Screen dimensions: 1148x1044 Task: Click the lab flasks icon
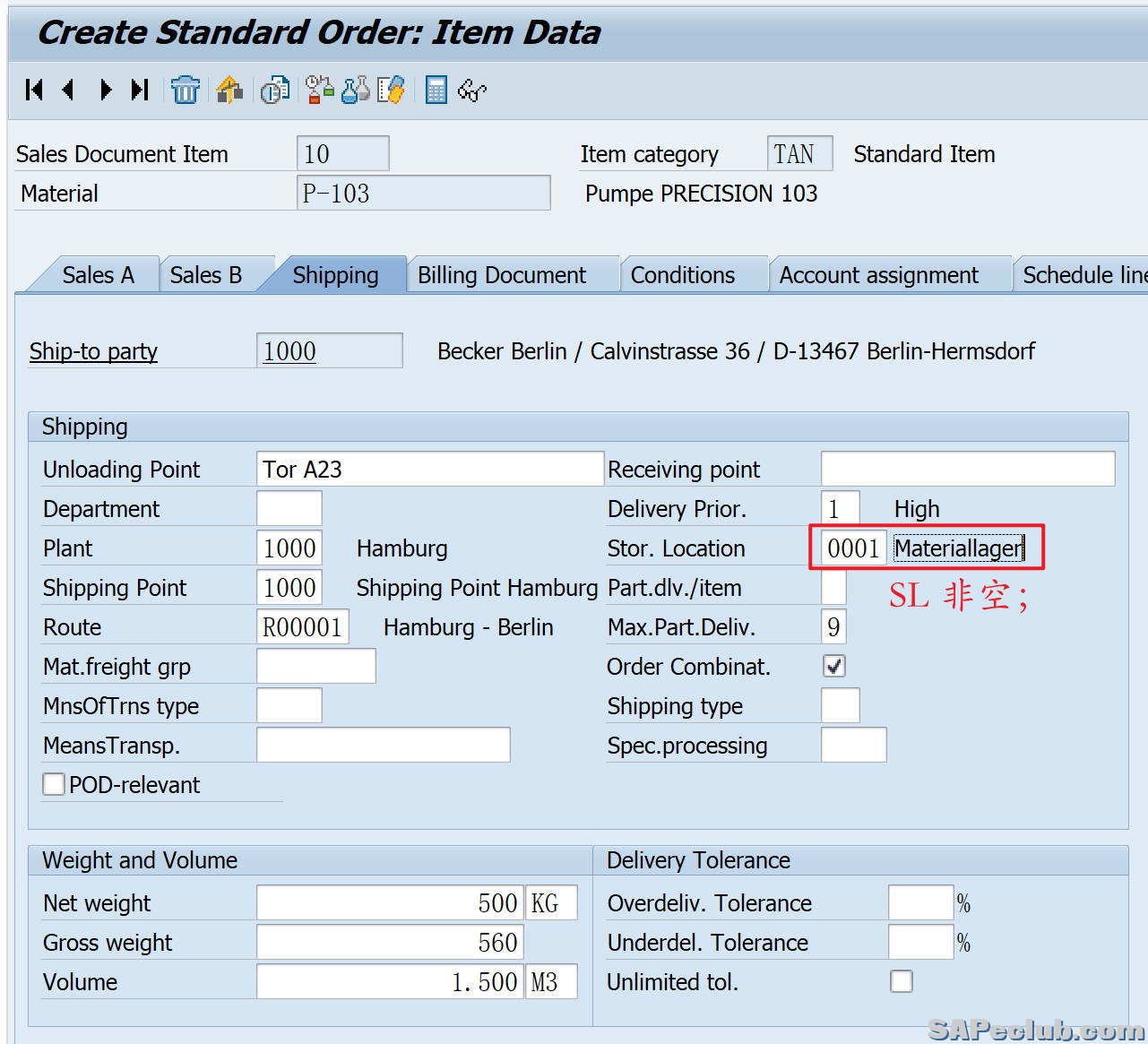click(x=356, y=90)
